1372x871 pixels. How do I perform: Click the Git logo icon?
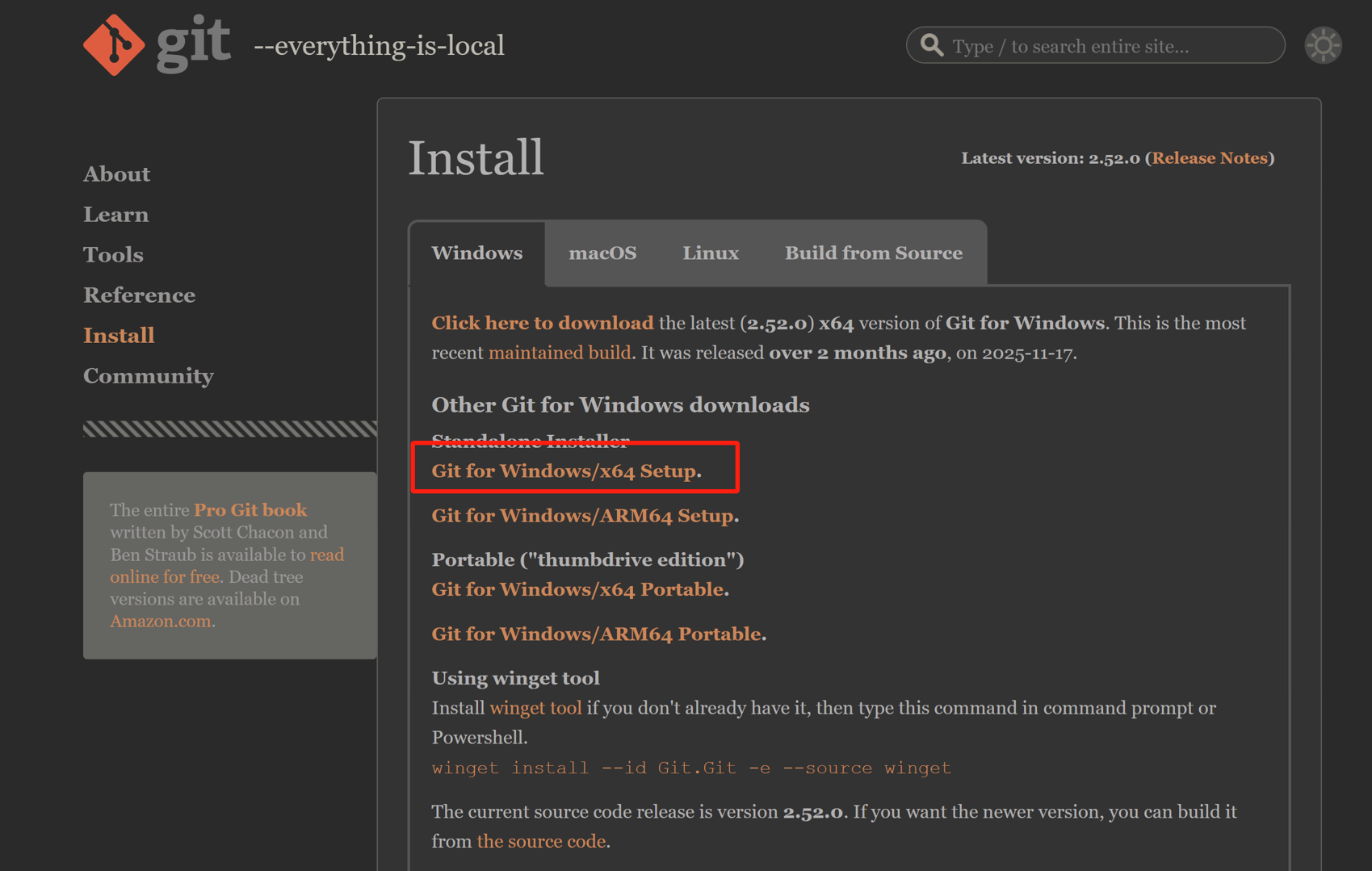[x=114, y=45]
